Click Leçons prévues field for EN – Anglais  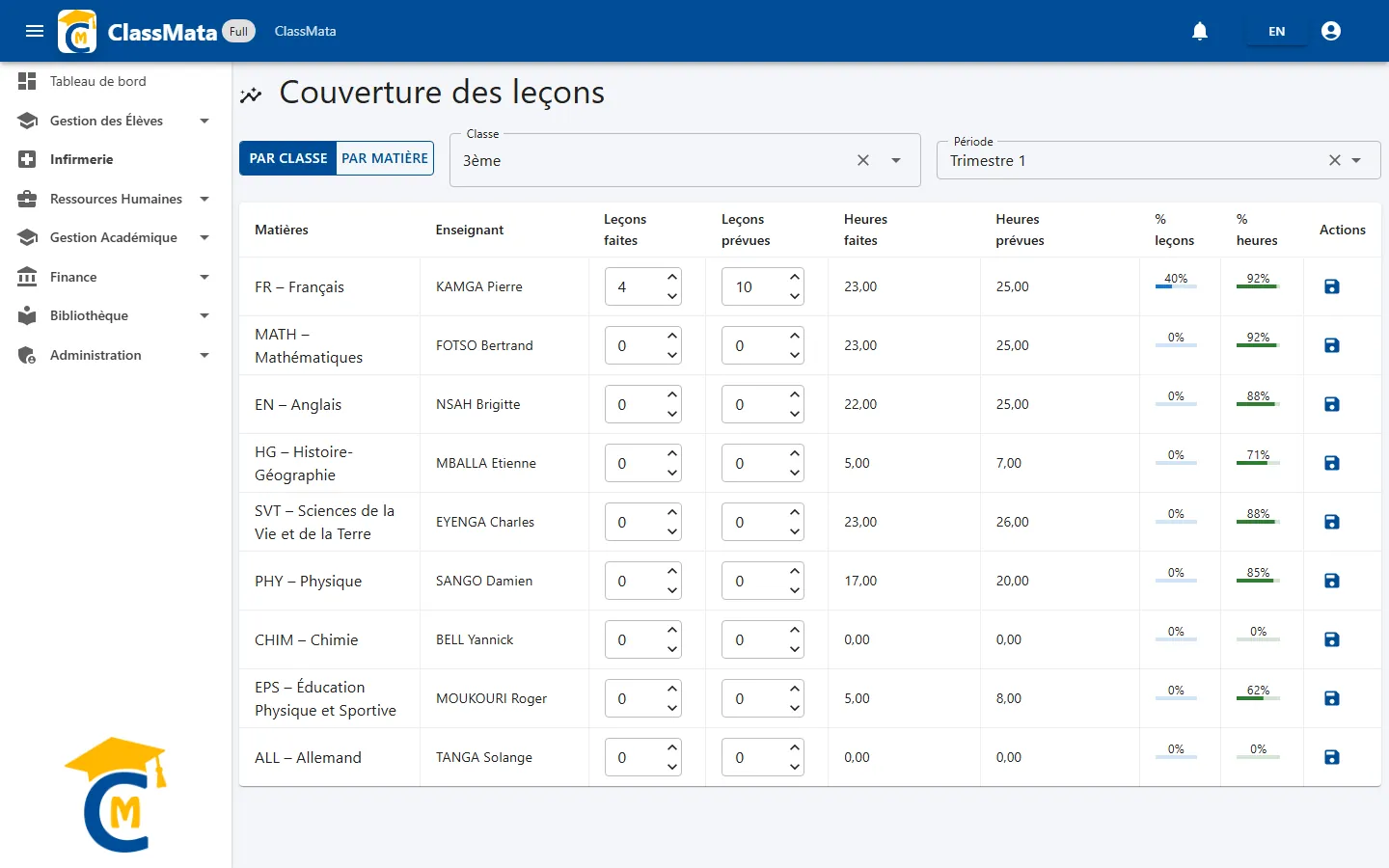763,404
